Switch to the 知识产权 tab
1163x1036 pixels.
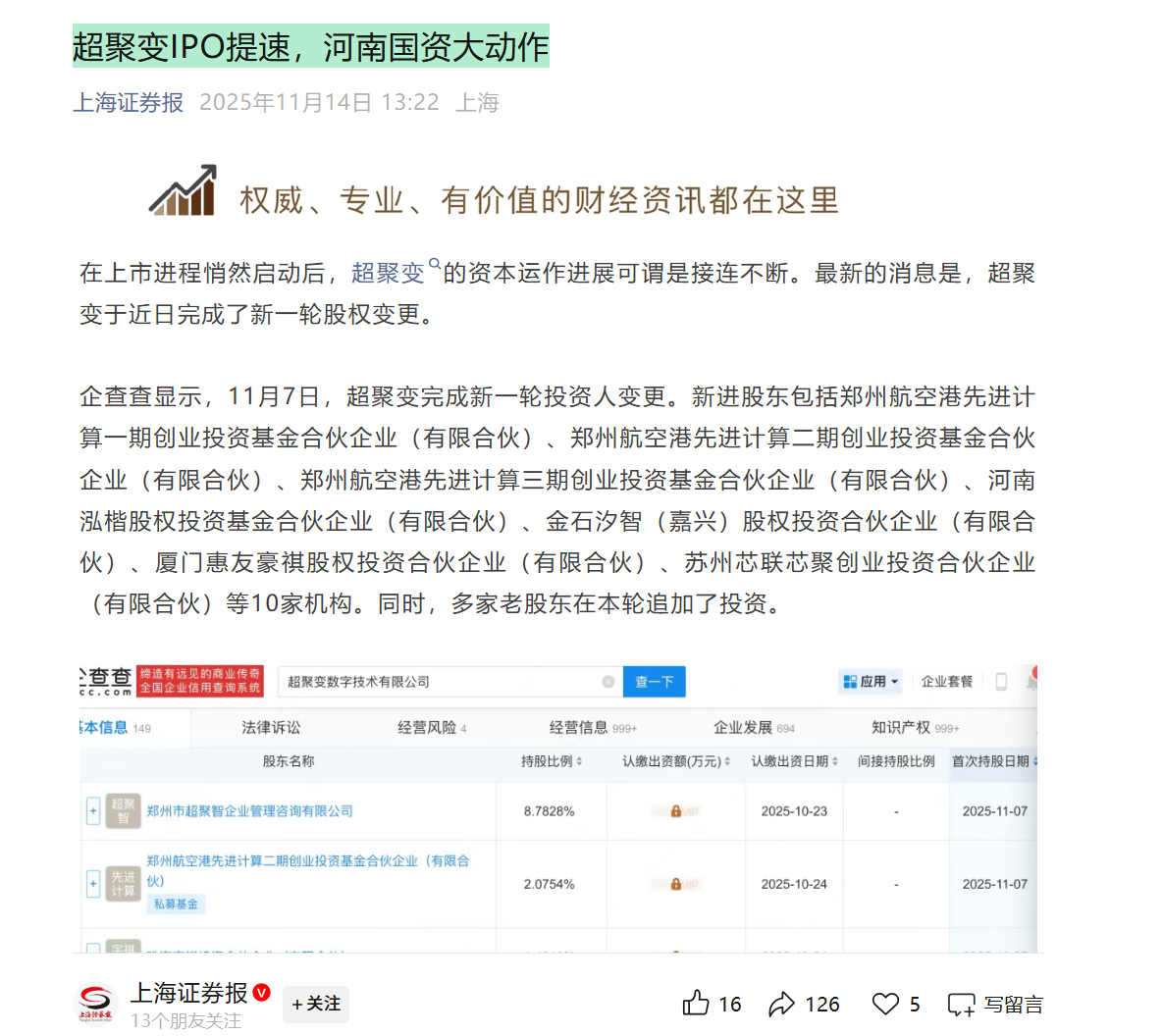click(915, 728)
